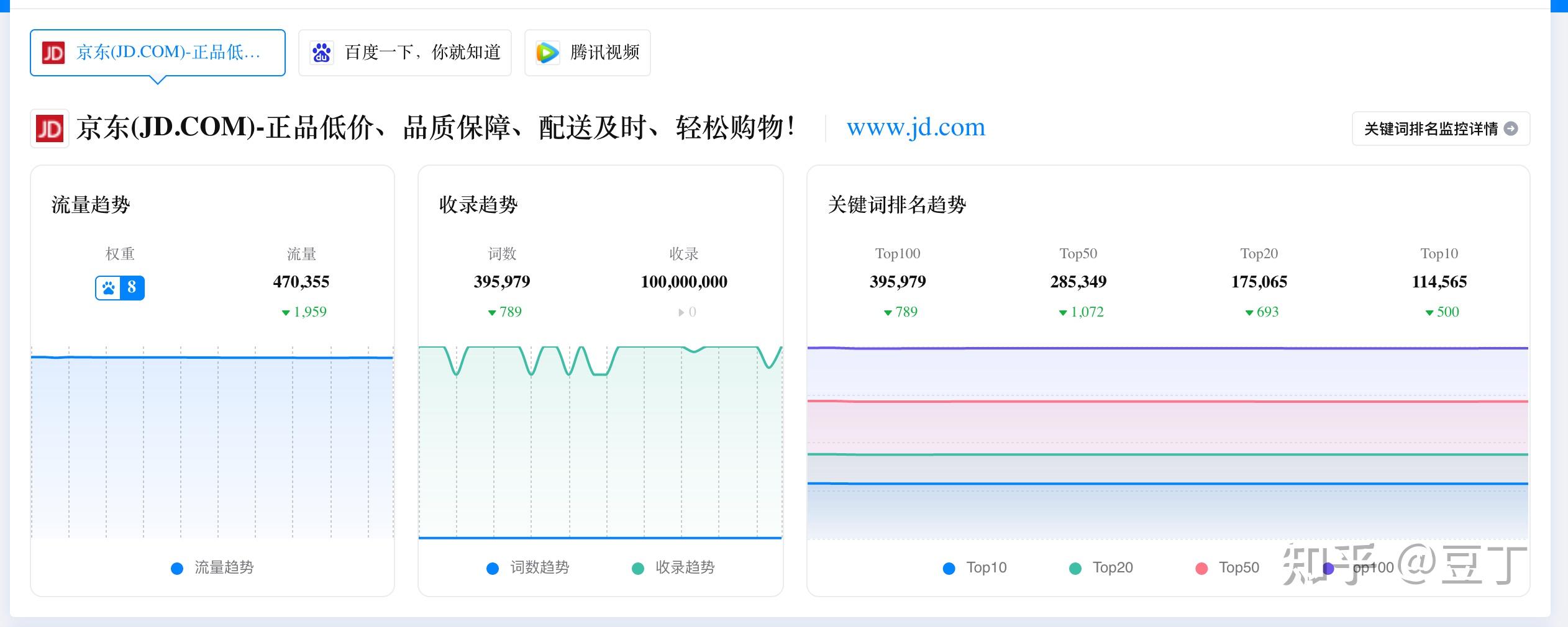Click the blue traffic trend line chart
1568x627 pixels.
[212, 358]
